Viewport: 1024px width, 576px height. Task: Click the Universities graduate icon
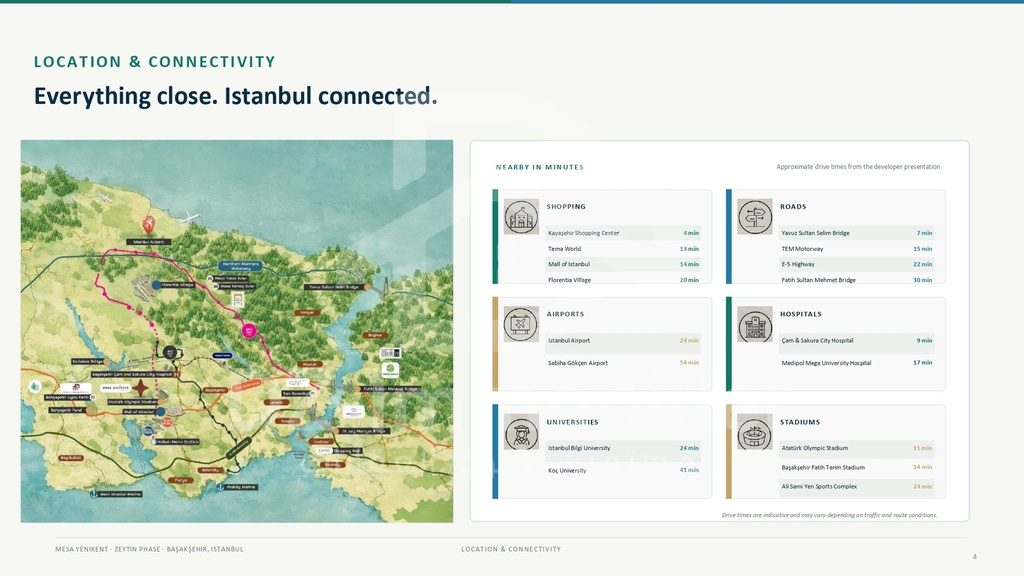click(x=521, y=432)
